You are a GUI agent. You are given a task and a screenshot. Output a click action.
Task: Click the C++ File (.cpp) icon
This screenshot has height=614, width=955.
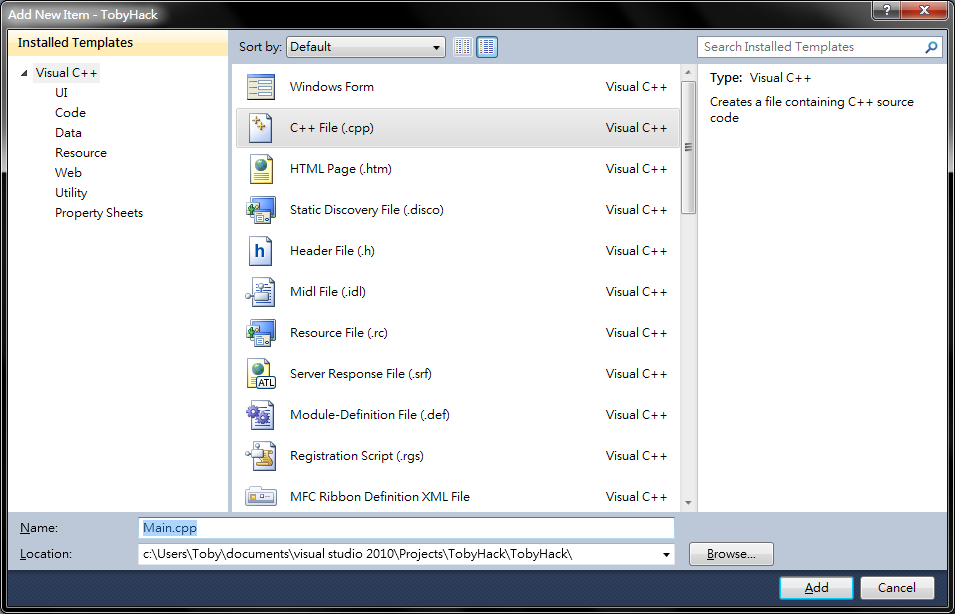261,128
